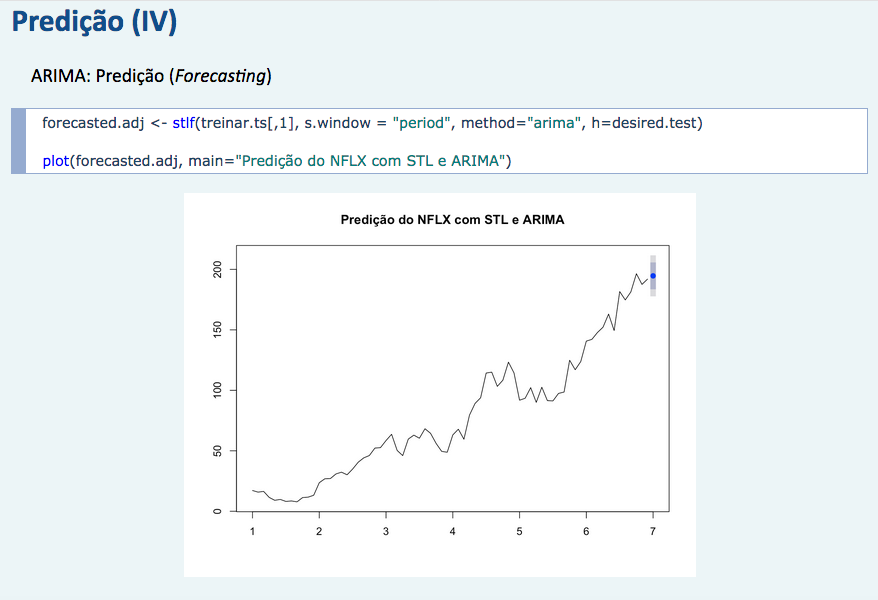Click the blue forecast point on the chart
878x600 pixels.
tap(653, 276)
